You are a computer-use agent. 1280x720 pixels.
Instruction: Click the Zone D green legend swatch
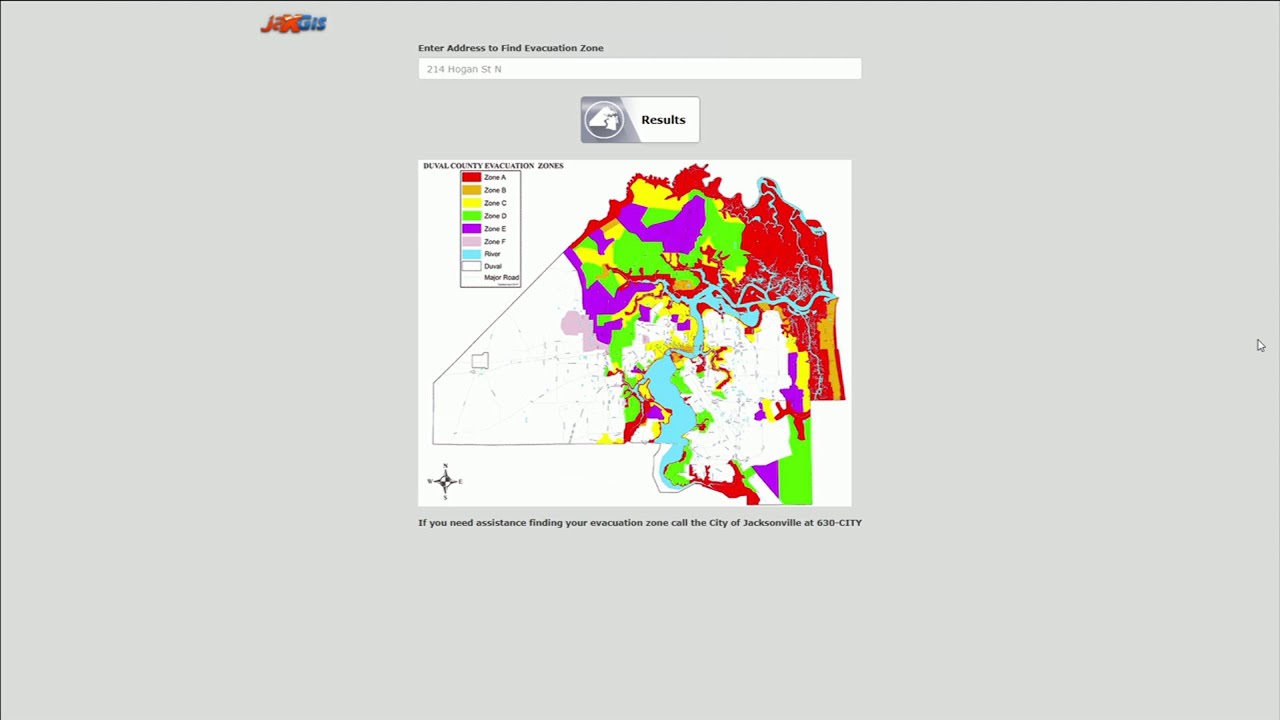(471, 216)
